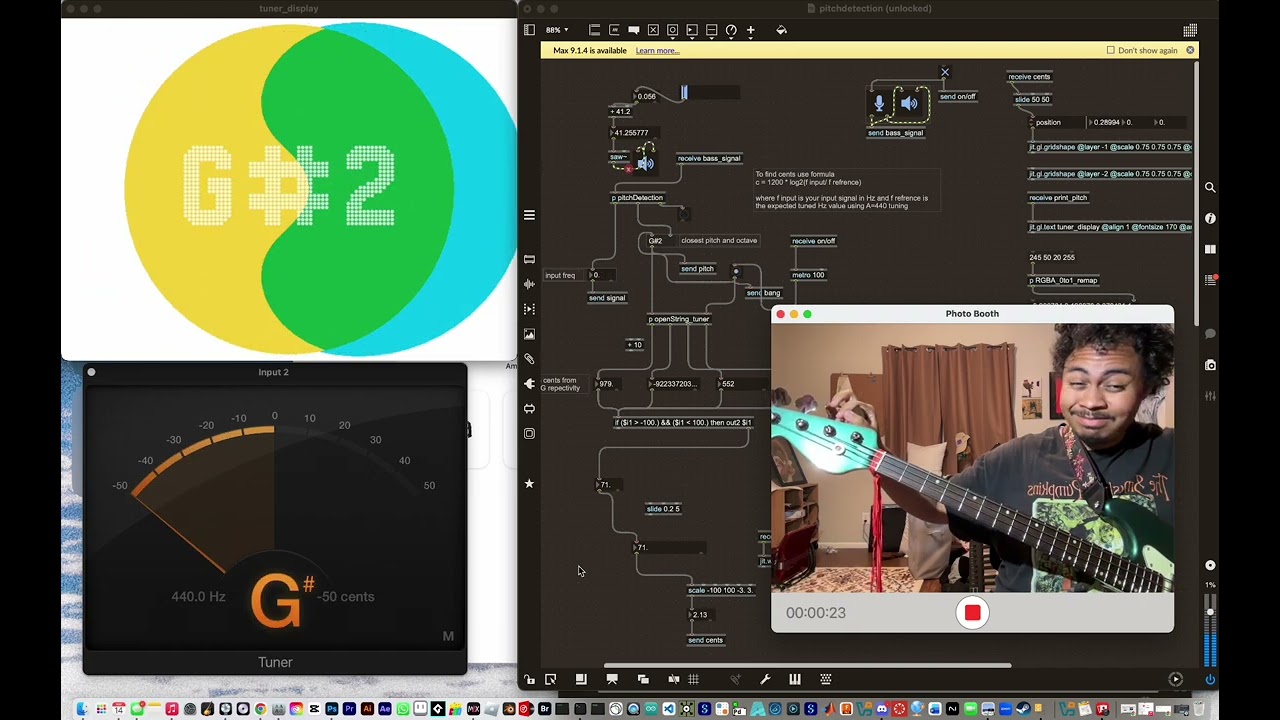Move the patcher horizontal scrollbar

807,665
